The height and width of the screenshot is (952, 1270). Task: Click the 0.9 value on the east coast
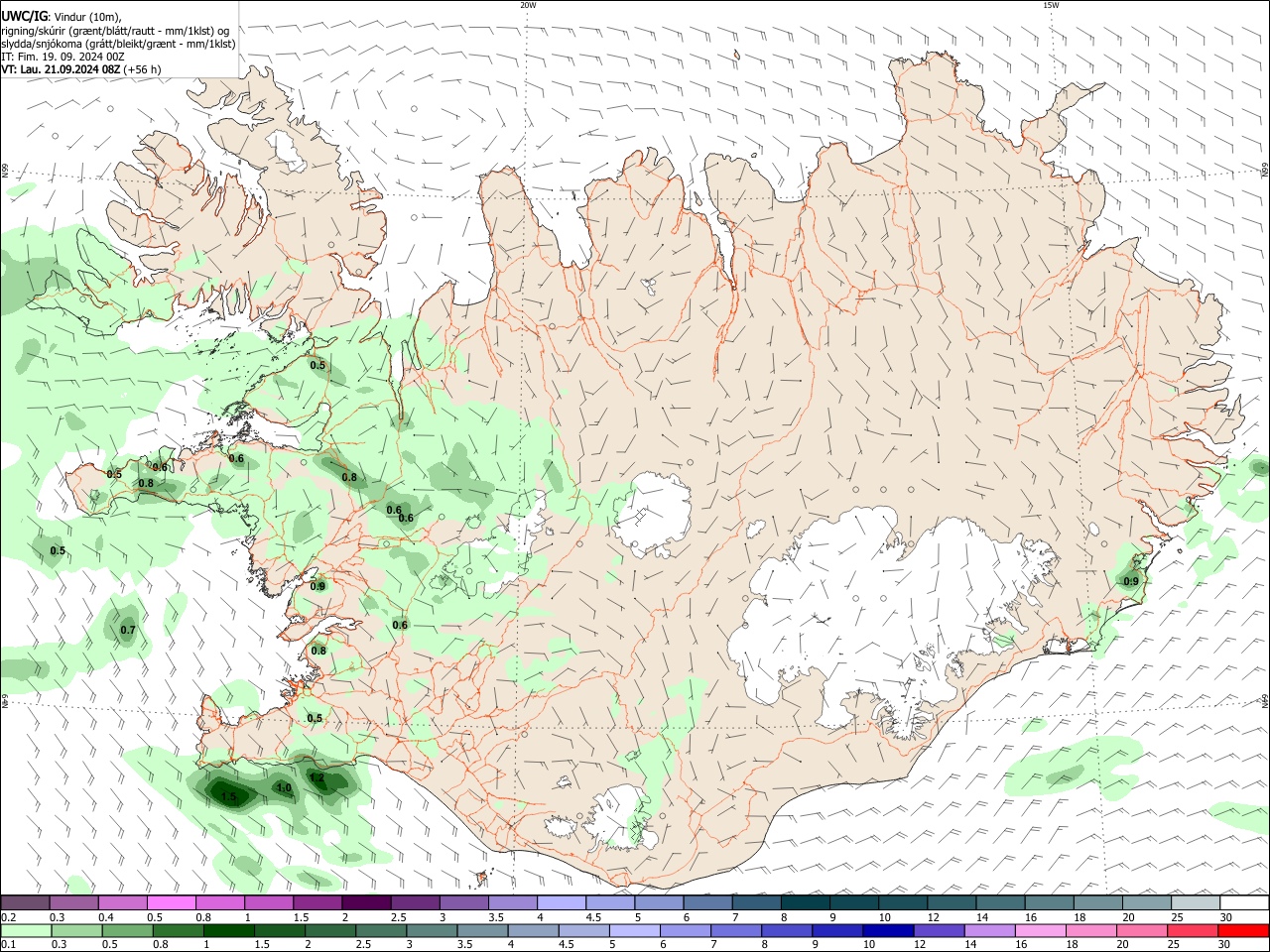(x=1131, y=581)
